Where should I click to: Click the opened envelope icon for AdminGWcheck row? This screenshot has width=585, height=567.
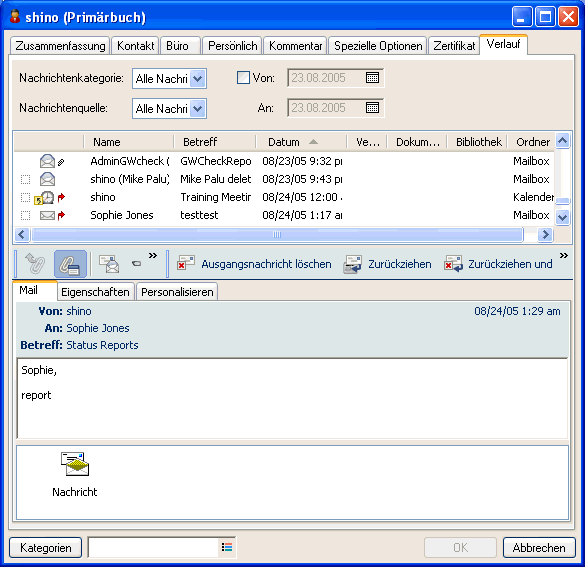(x=47, y=161)
